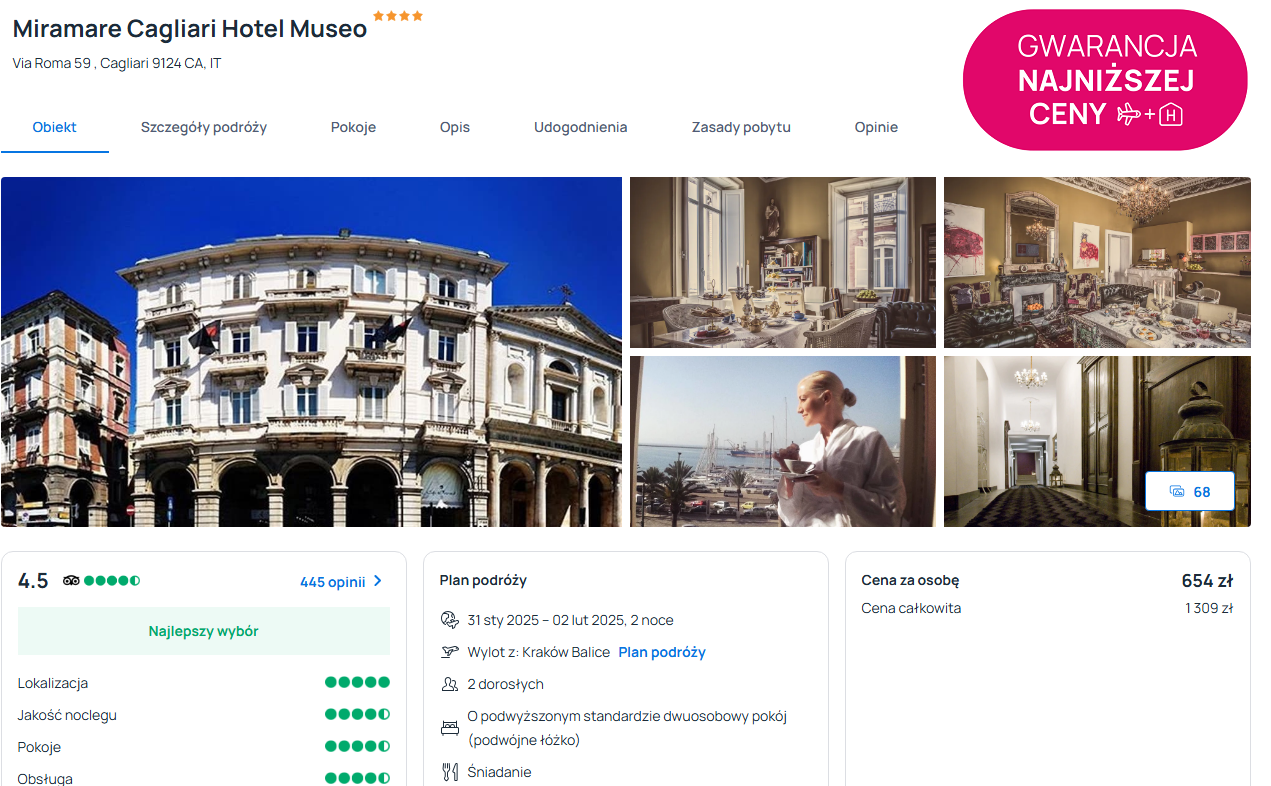This screenshot has width=1271, height=786.
Task: View the woman on balcony photo
Action: pyautogui.click(x=783, y=441)
